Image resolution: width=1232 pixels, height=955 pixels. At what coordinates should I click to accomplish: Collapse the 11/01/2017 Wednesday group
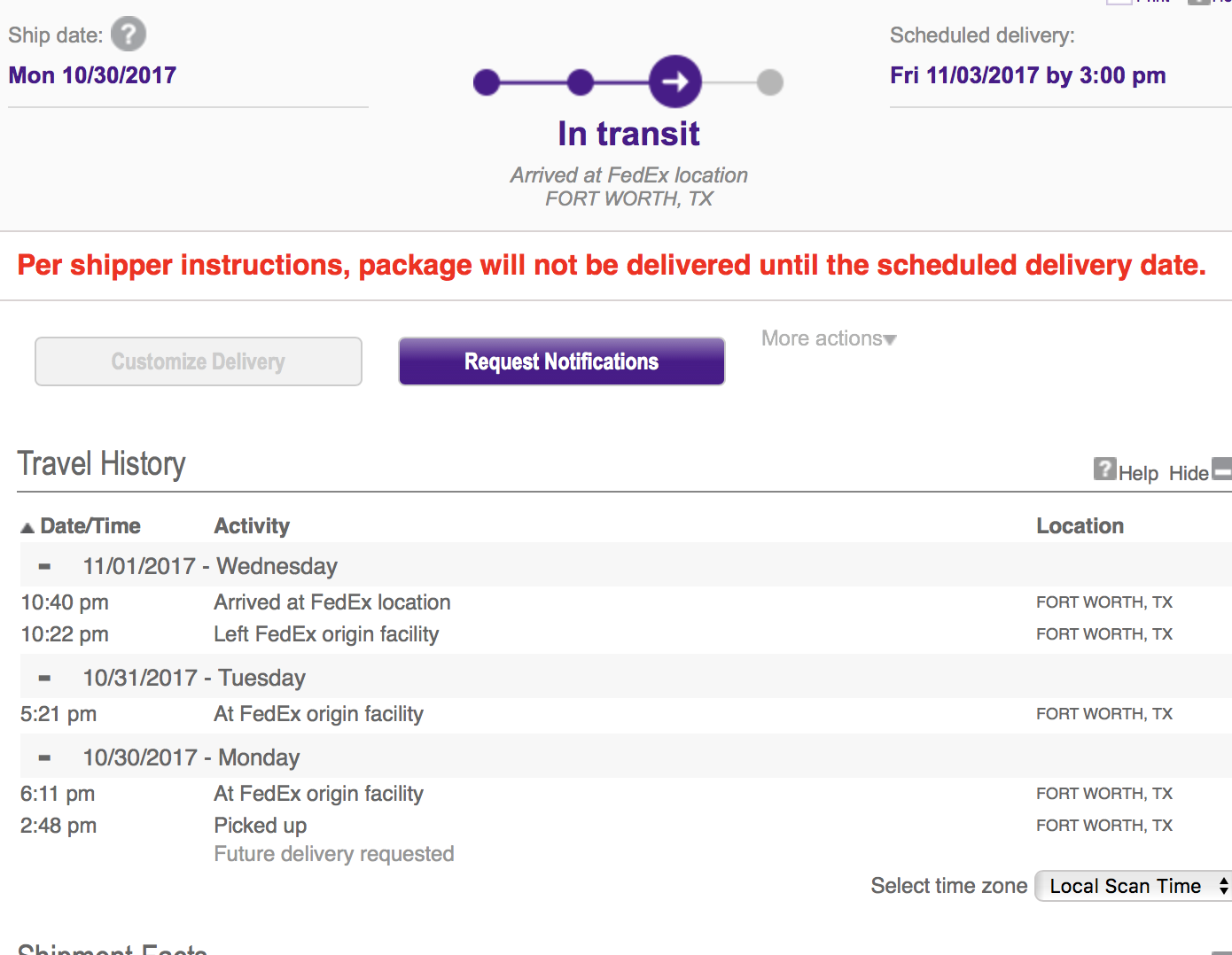(44, 566)
